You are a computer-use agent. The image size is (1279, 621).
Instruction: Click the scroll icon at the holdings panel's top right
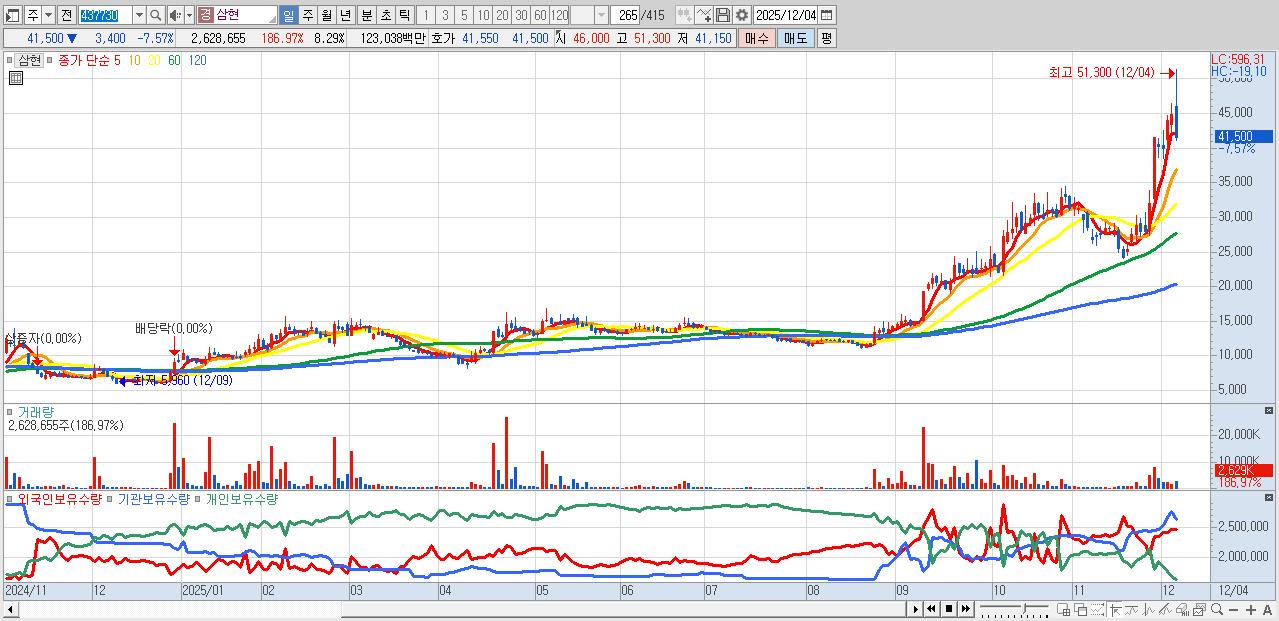[1269, 498]
